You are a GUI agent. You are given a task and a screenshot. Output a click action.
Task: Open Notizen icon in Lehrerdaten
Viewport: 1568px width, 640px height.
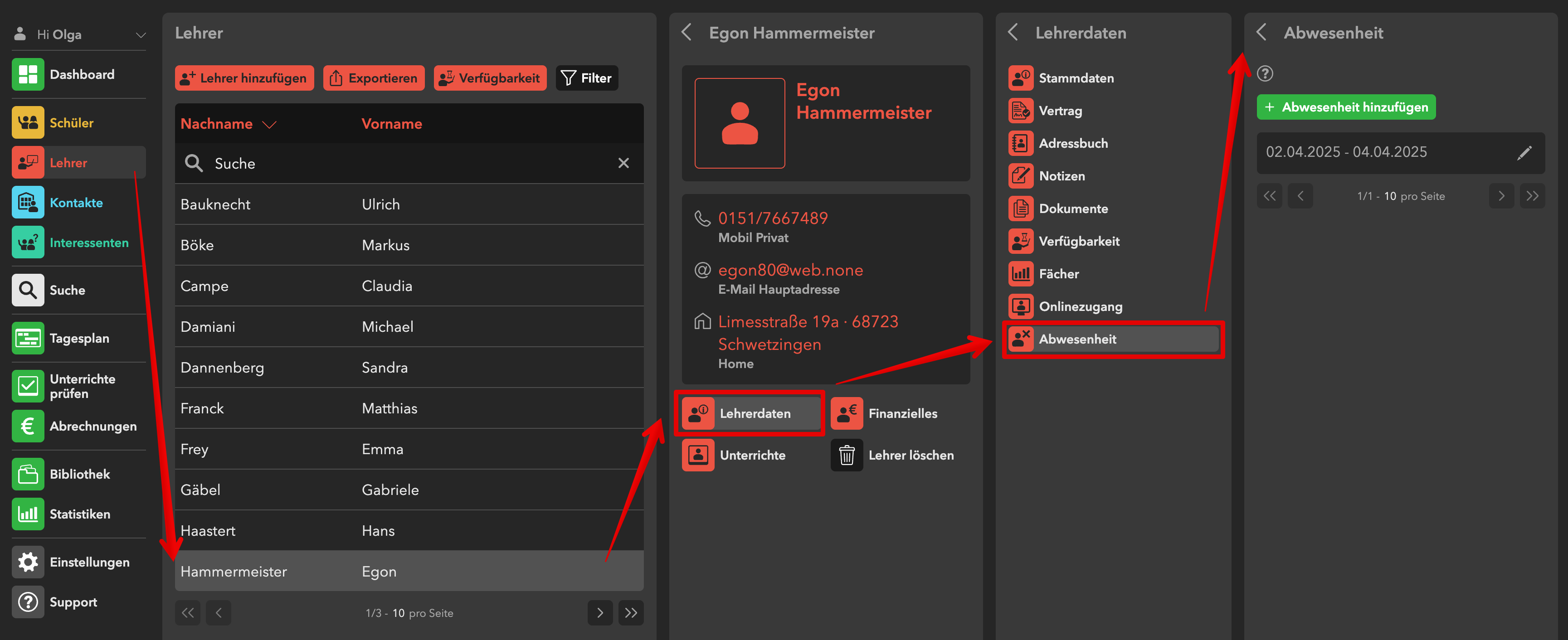[1021, 176]
